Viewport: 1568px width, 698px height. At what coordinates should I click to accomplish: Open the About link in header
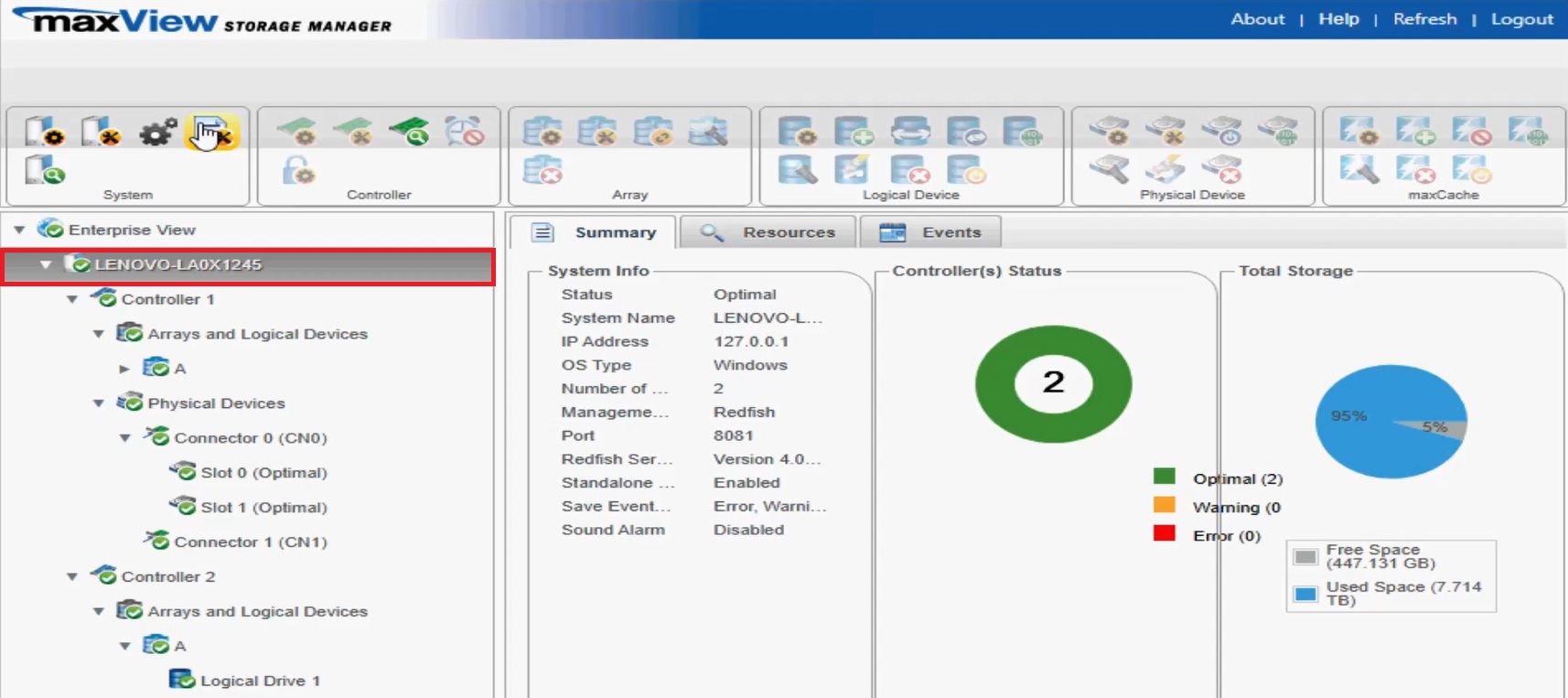coord(1257,19)
